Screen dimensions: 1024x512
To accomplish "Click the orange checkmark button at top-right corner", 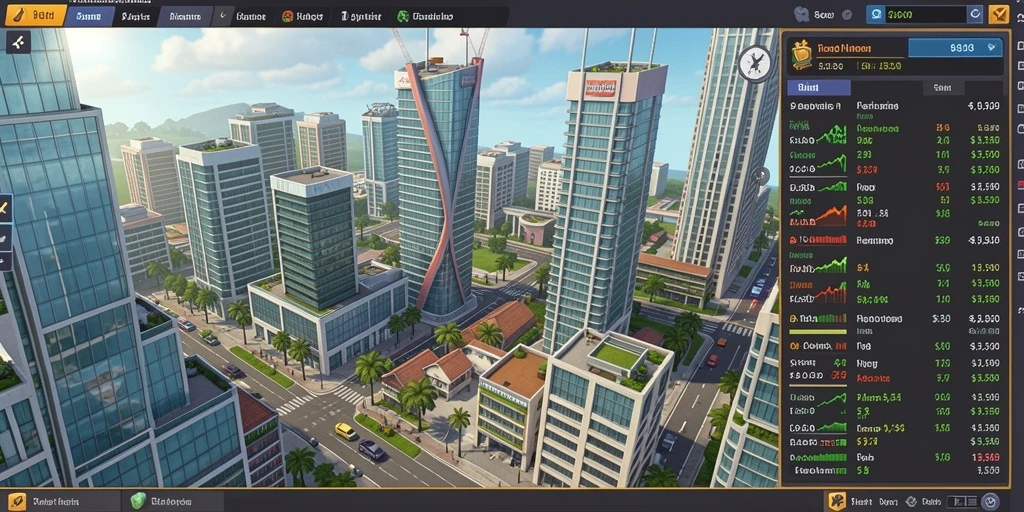I will coord(999,14).
